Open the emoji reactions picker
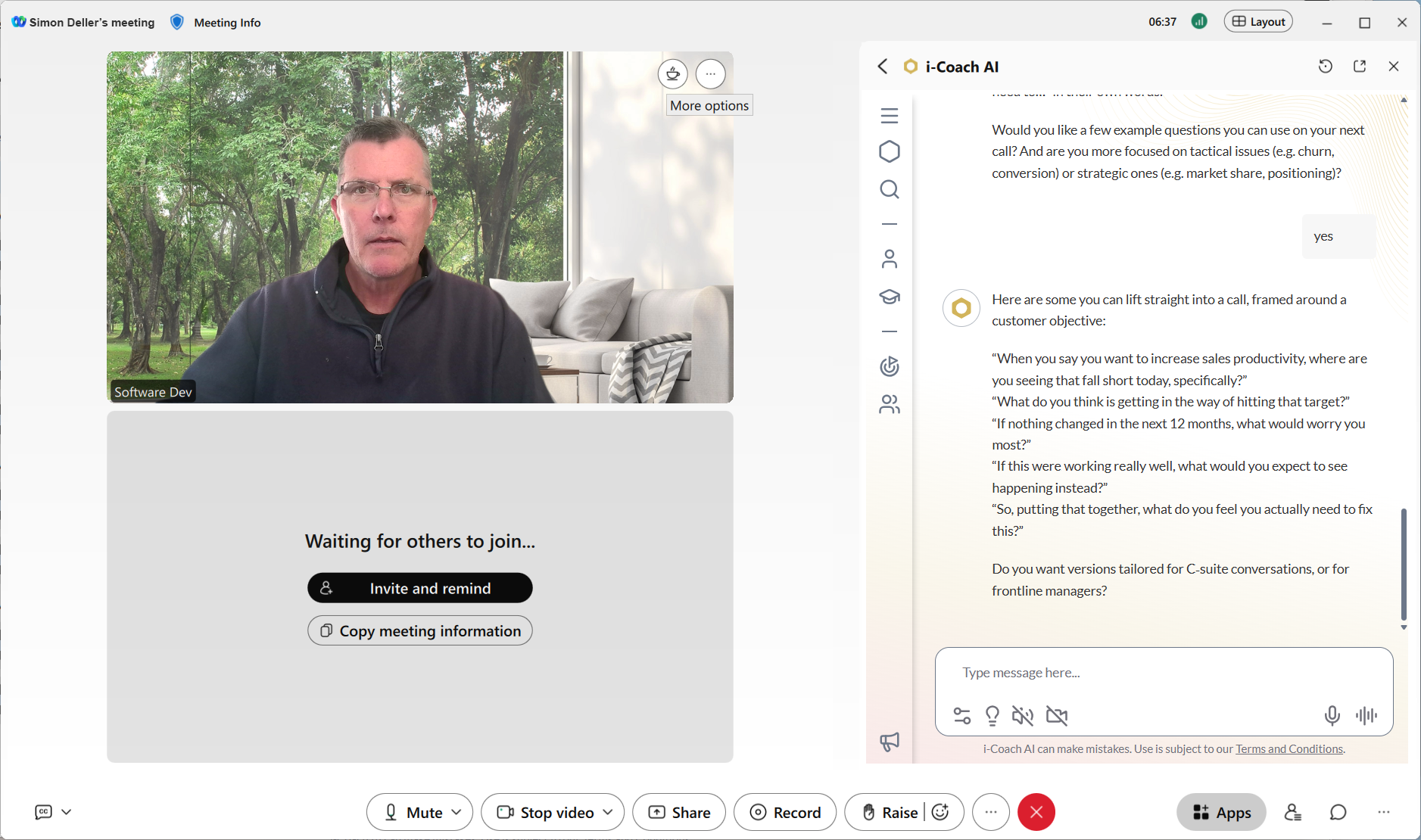 tap(941, 812)
